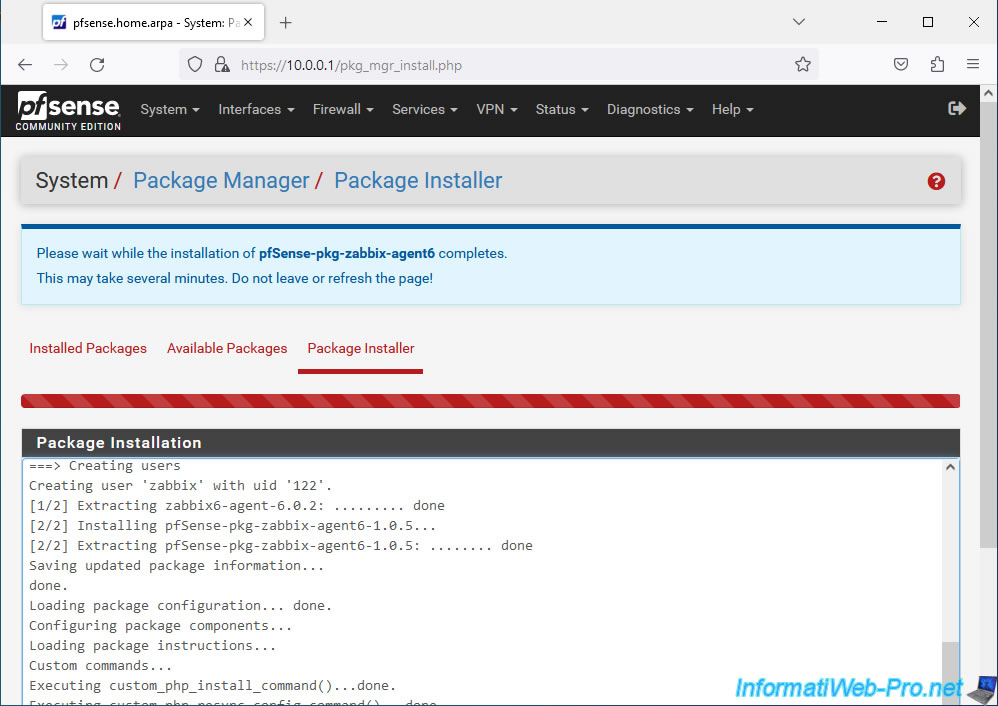Switch to the Available Packages tab

tap(227, 348)
